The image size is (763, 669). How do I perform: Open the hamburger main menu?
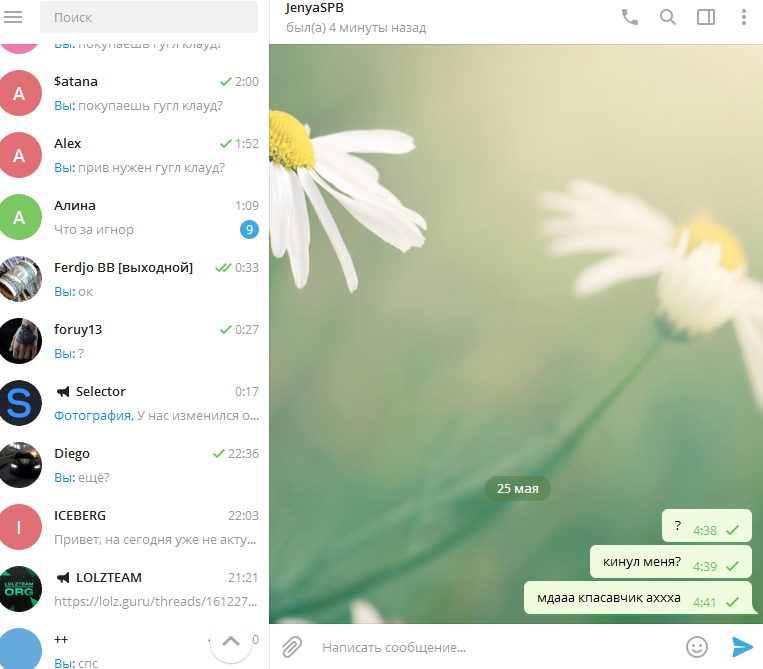13,17
